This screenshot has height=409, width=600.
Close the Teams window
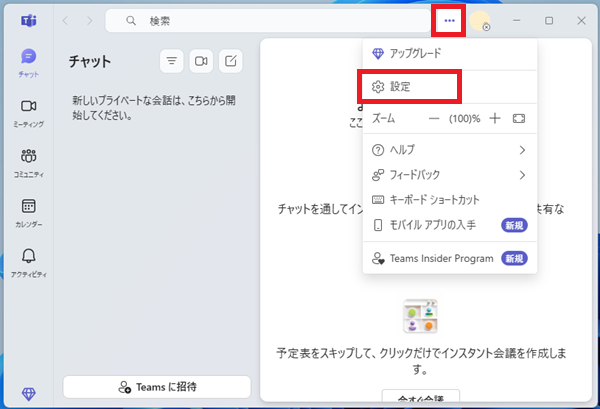[581, 21]
